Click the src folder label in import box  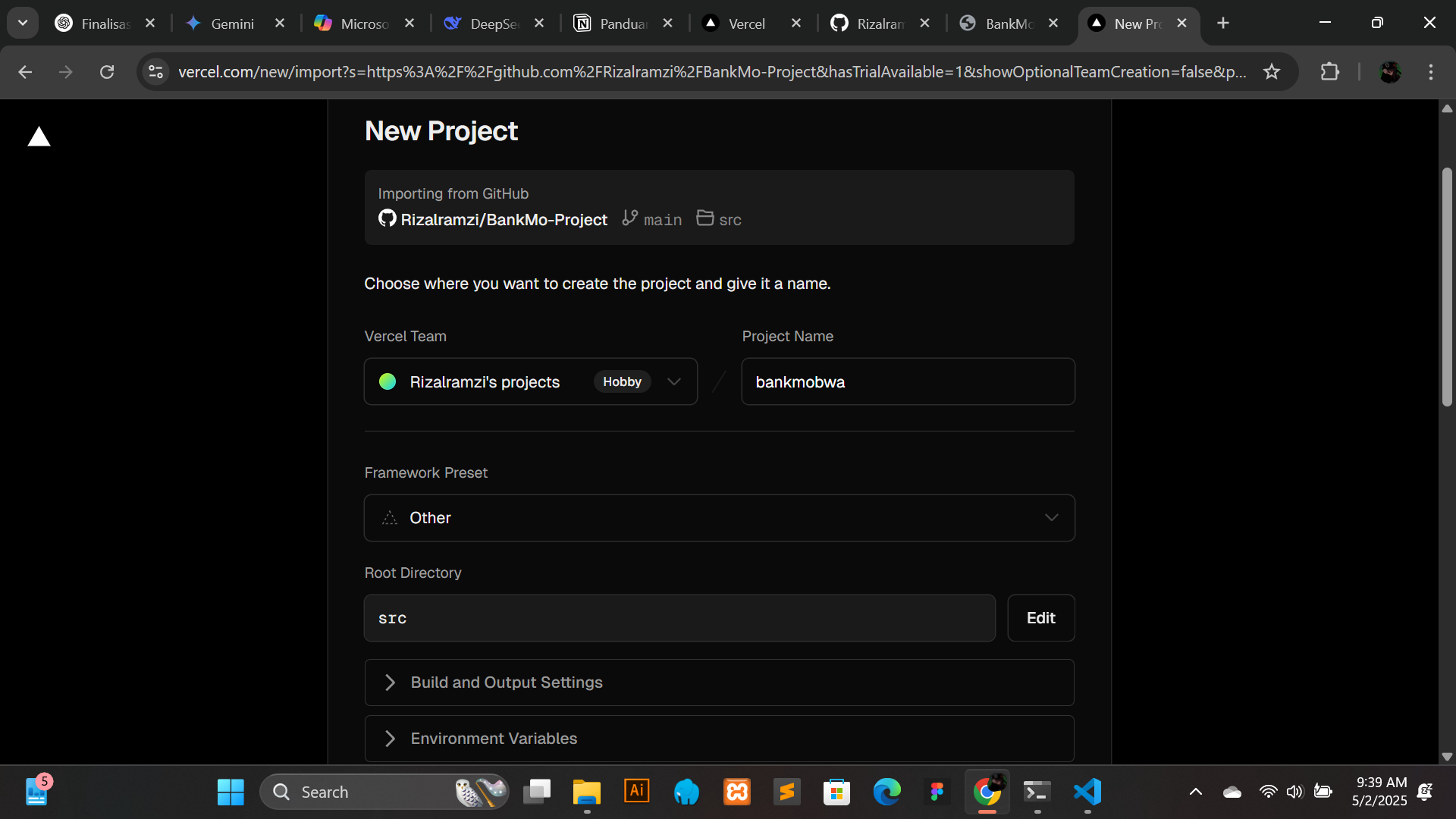click(719, 219)
